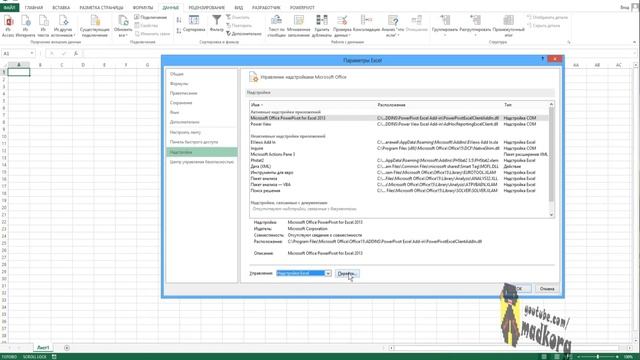Open the Name Box dropdown arrow
Screen dimensions: 640x360
pyautogui.click(x=32, y=53)
